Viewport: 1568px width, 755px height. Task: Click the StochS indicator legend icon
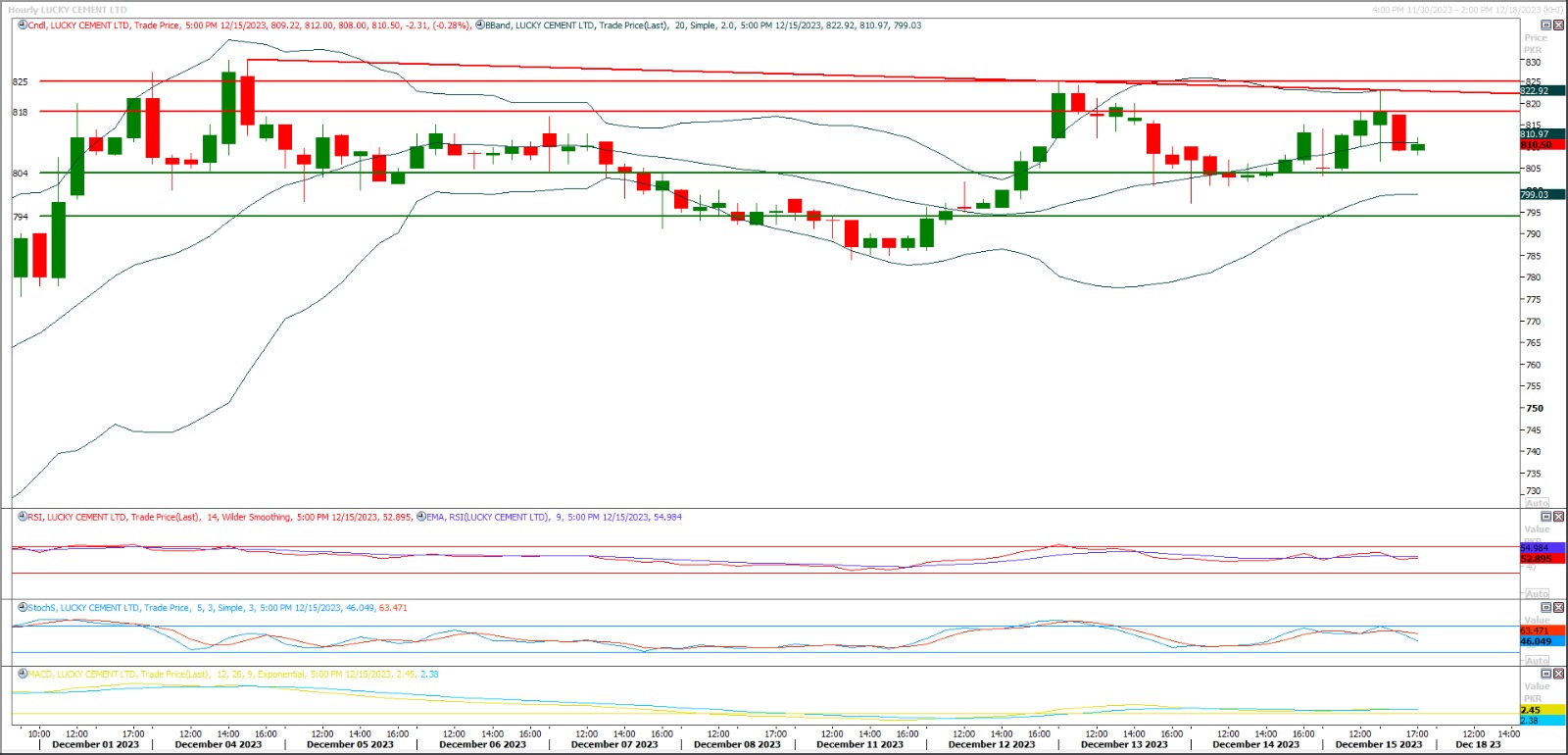pos(23,607)
